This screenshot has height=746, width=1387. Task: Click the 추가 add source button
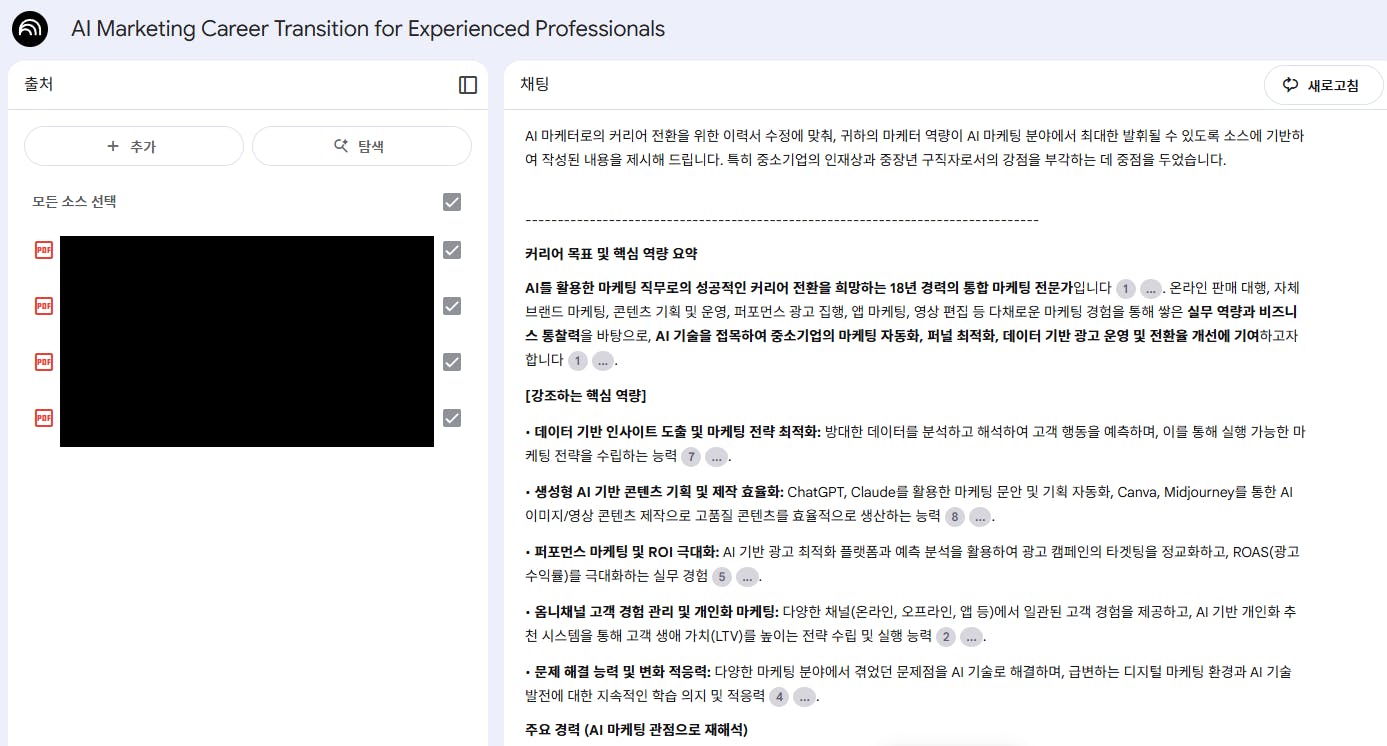tap(134, 146)
